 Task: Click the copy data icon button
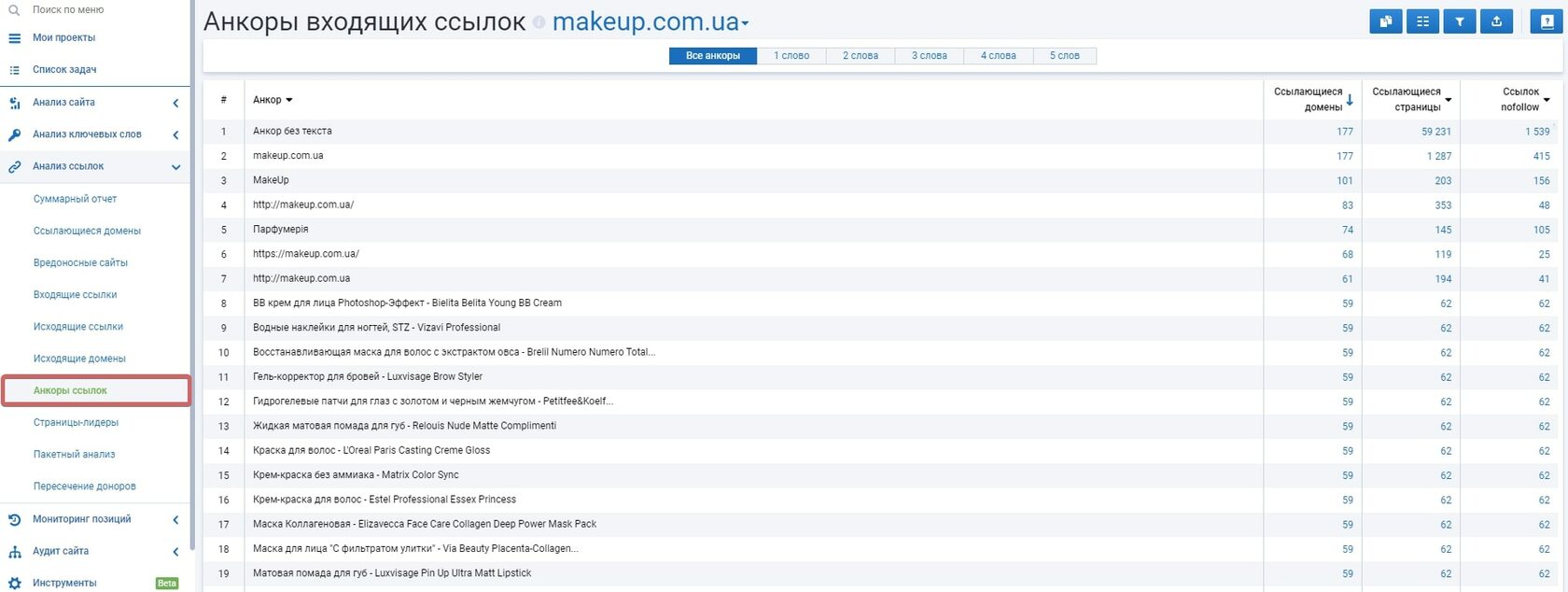(1385, 21)
